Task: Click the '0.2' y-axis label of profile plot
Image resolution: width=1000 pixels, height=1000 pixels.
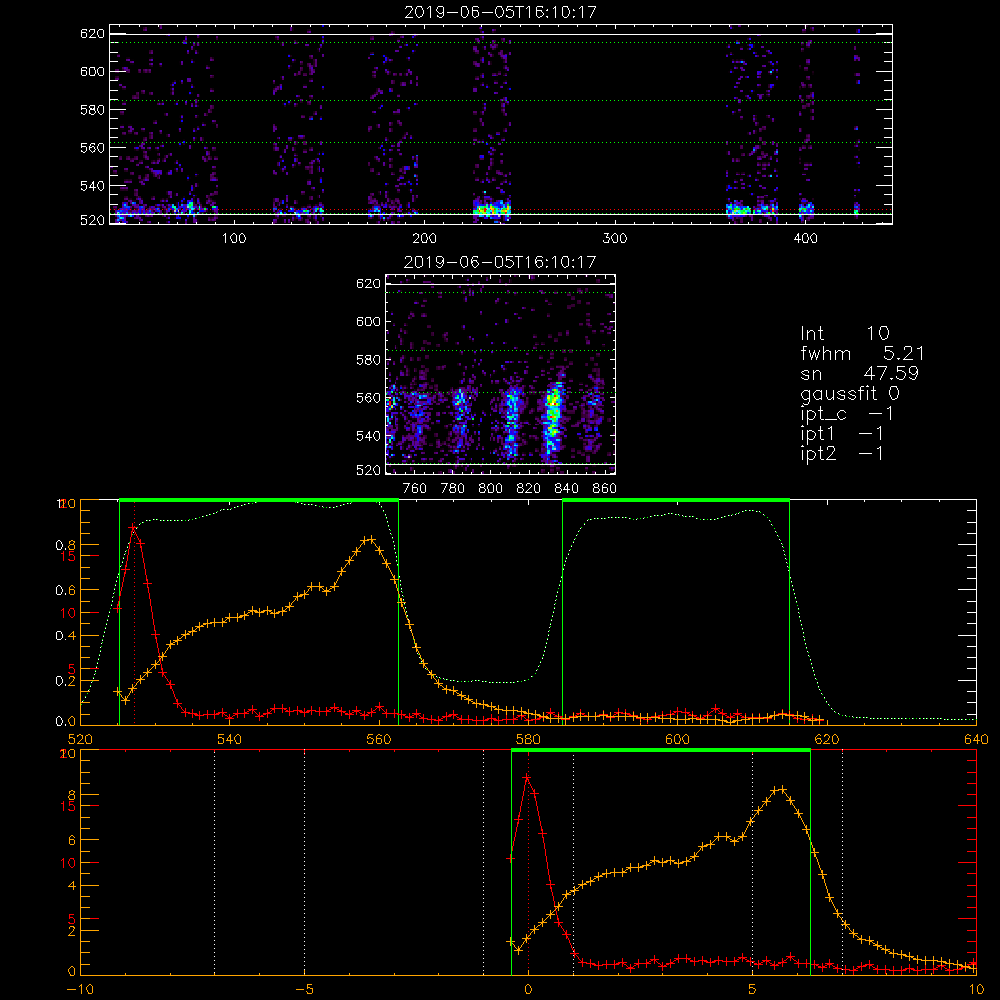Action: [x=66, y=681]
